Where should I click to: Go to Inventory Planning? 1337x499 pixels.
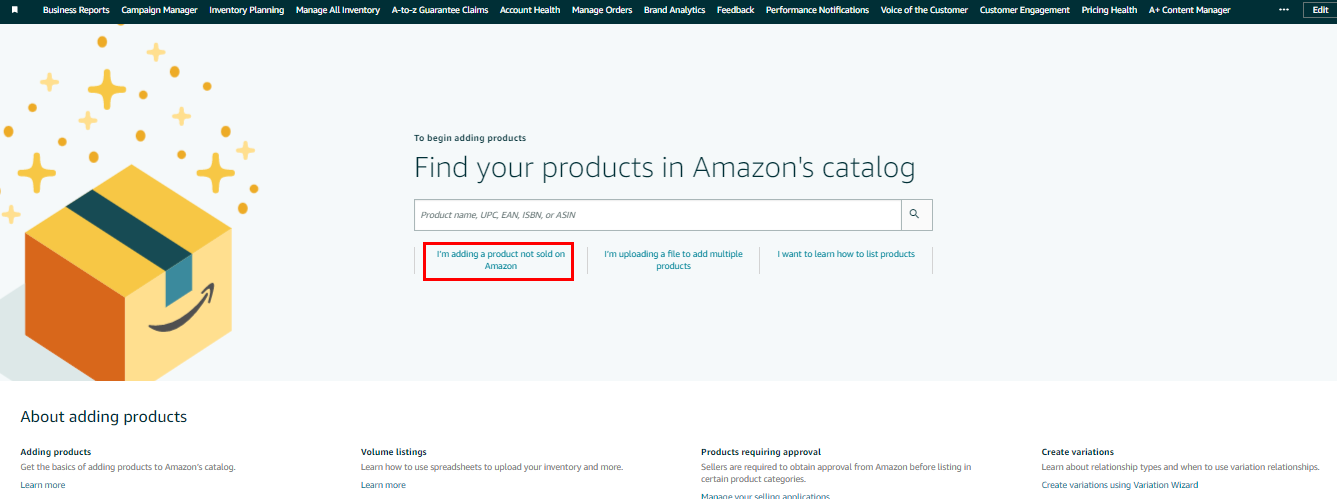click(x=247, y=10)
